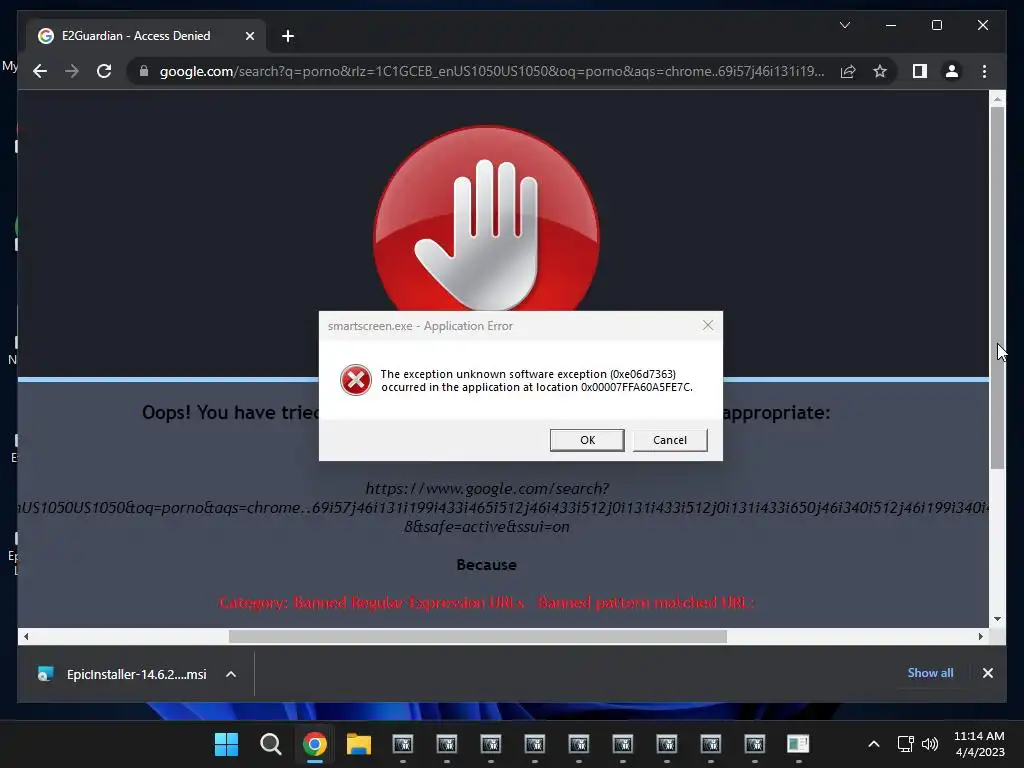Go back using the browser back arrow
The width and height of the screenshot is (1024, 768).
click(x=40, y=71)
